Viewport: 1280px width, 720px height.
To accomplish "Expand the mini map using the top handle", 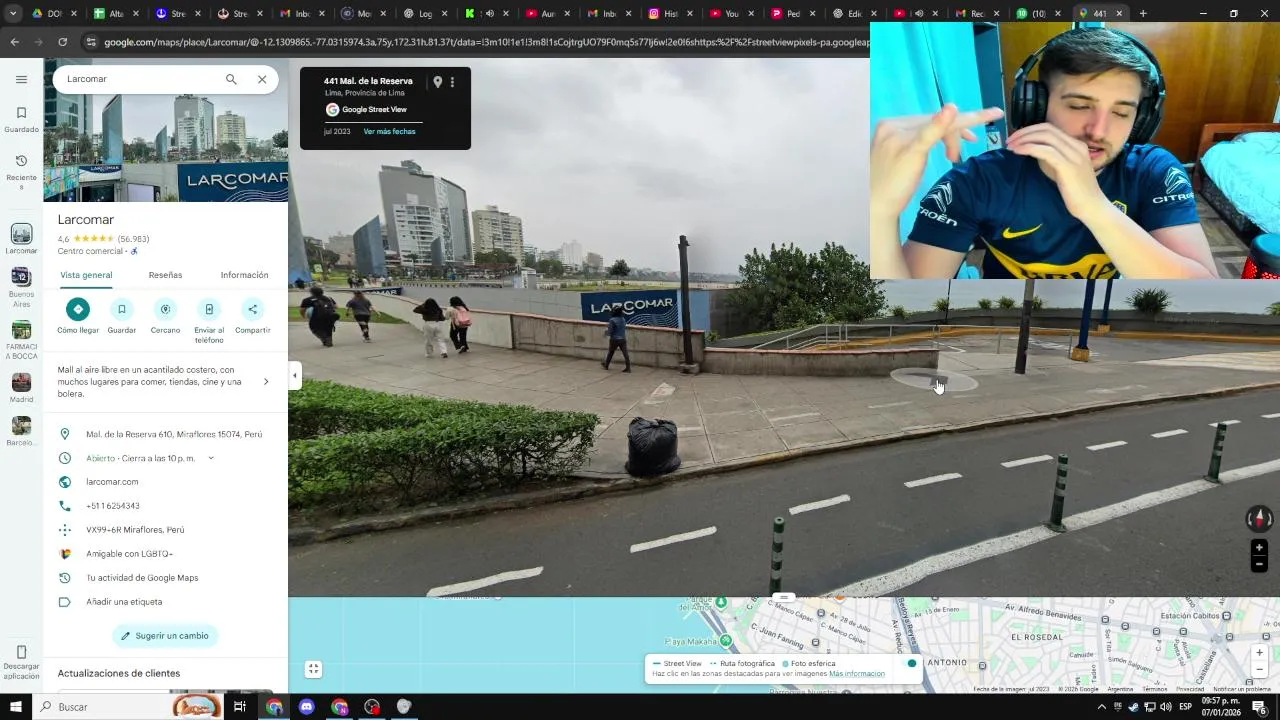I will point(784,597).
